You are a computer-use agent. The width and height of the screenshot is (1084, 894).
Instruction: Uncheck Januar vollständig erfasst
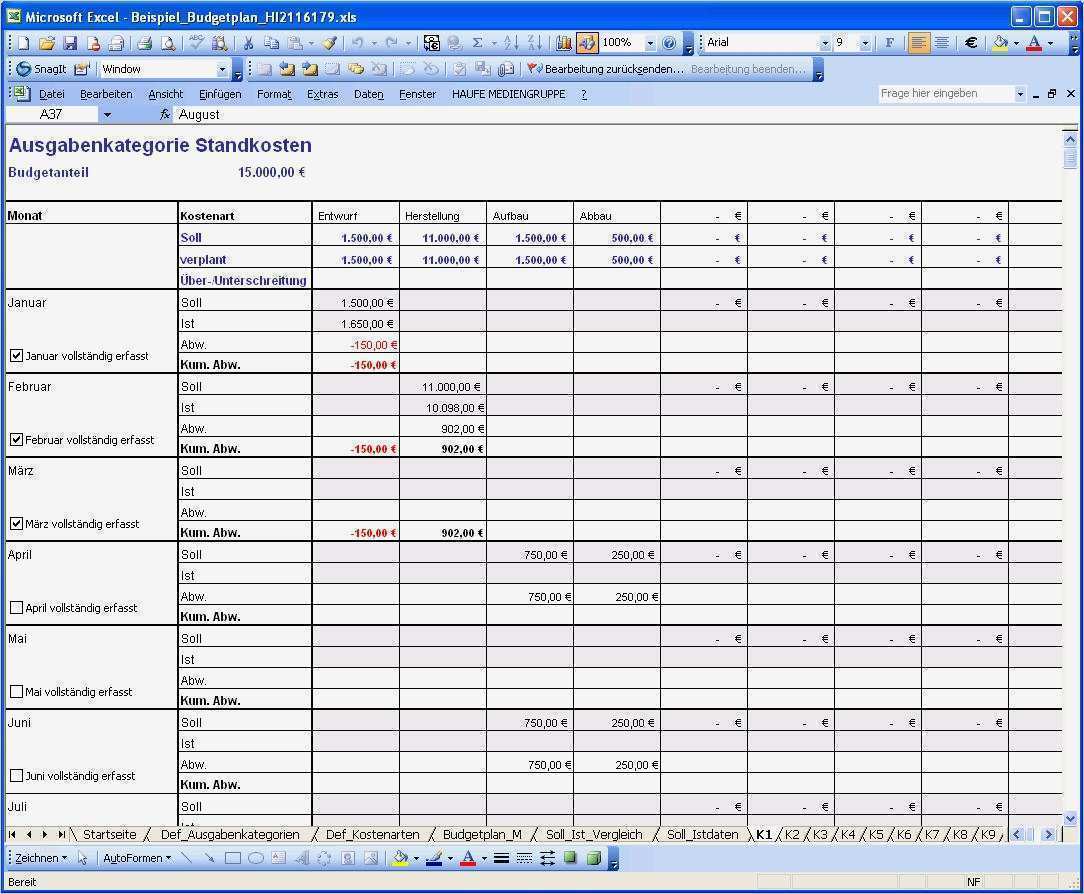coord(17,356)
